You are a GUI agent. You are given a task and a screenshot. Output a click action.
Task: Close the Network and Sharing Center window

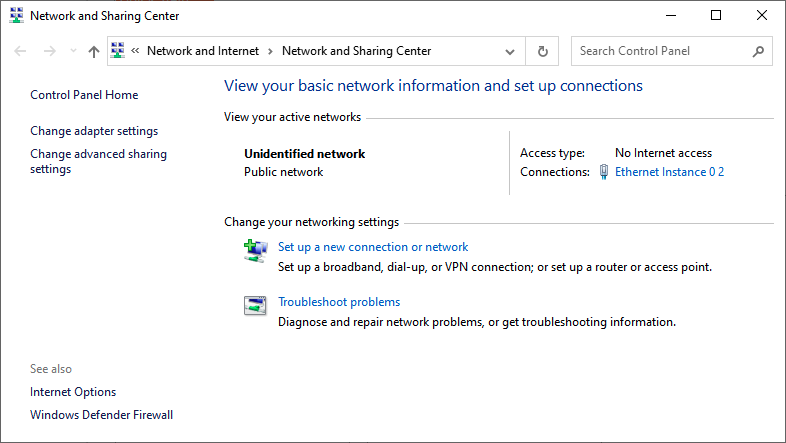click(x=761, y=16)
